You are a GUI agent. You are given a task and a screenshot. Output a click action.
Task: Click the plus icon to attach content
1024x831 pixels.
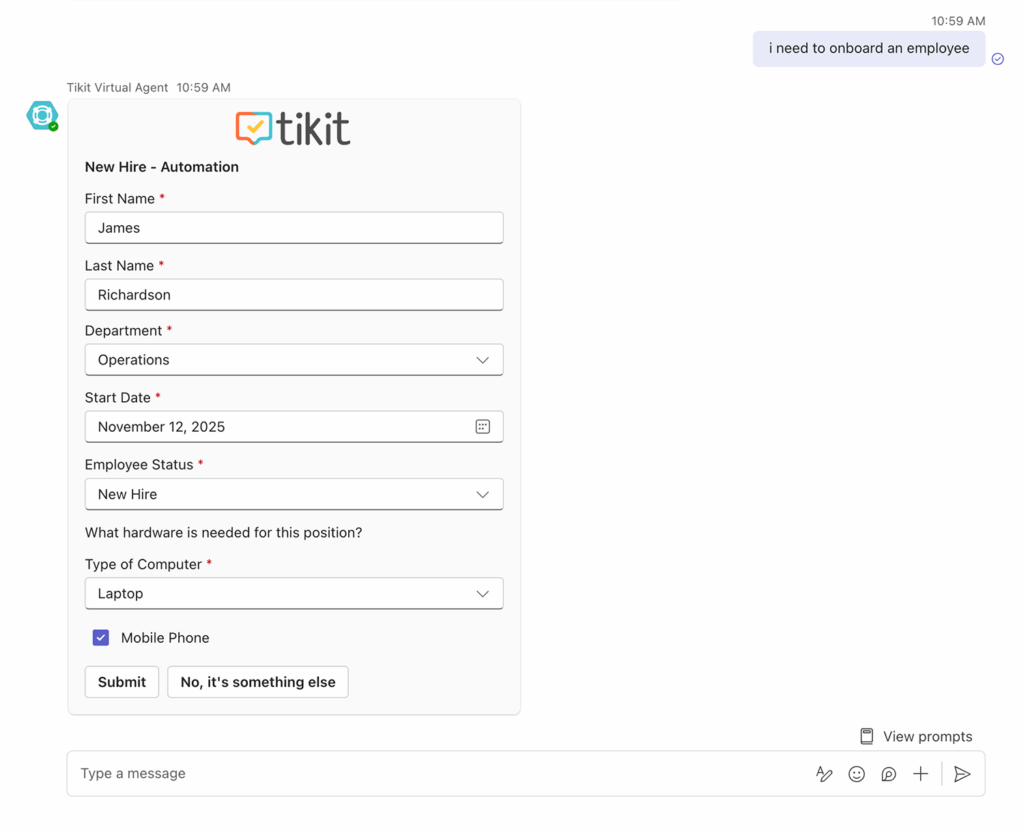pyautogui.click(x=920, y=773)
